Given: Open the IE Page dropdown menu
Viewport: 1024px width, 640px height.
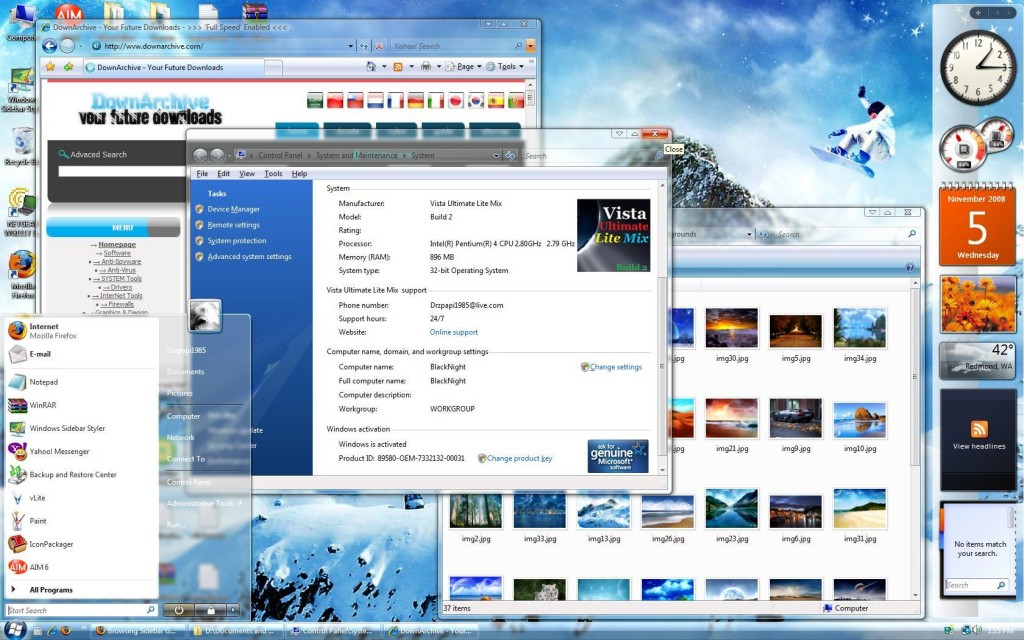Looking at the screenshot, I should click(465, 67).
